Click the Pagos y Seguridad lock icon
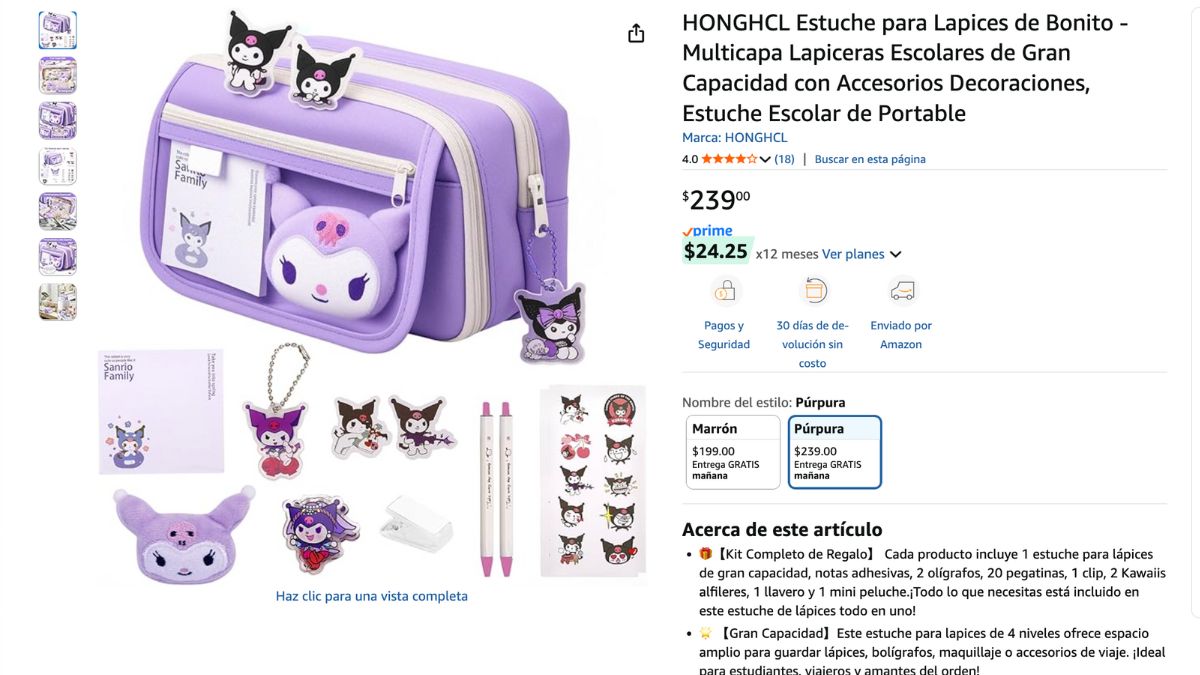 coord(725,291)
